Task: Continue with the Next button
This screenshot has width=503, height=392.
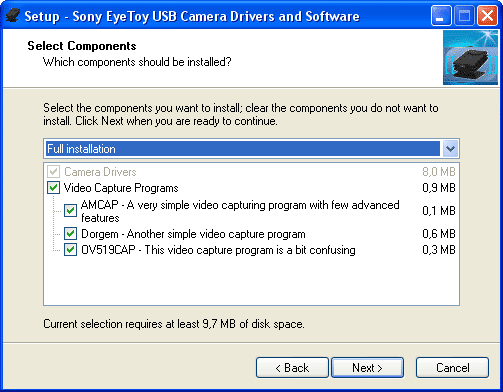Action: (367, 368)
